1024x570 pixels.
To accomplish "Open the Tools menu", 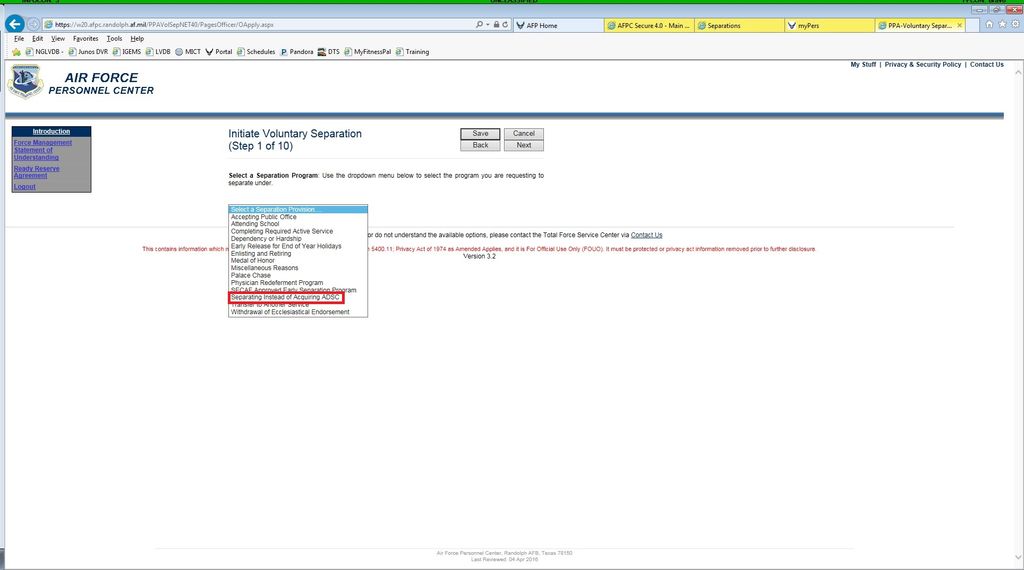I will point(114,39).
